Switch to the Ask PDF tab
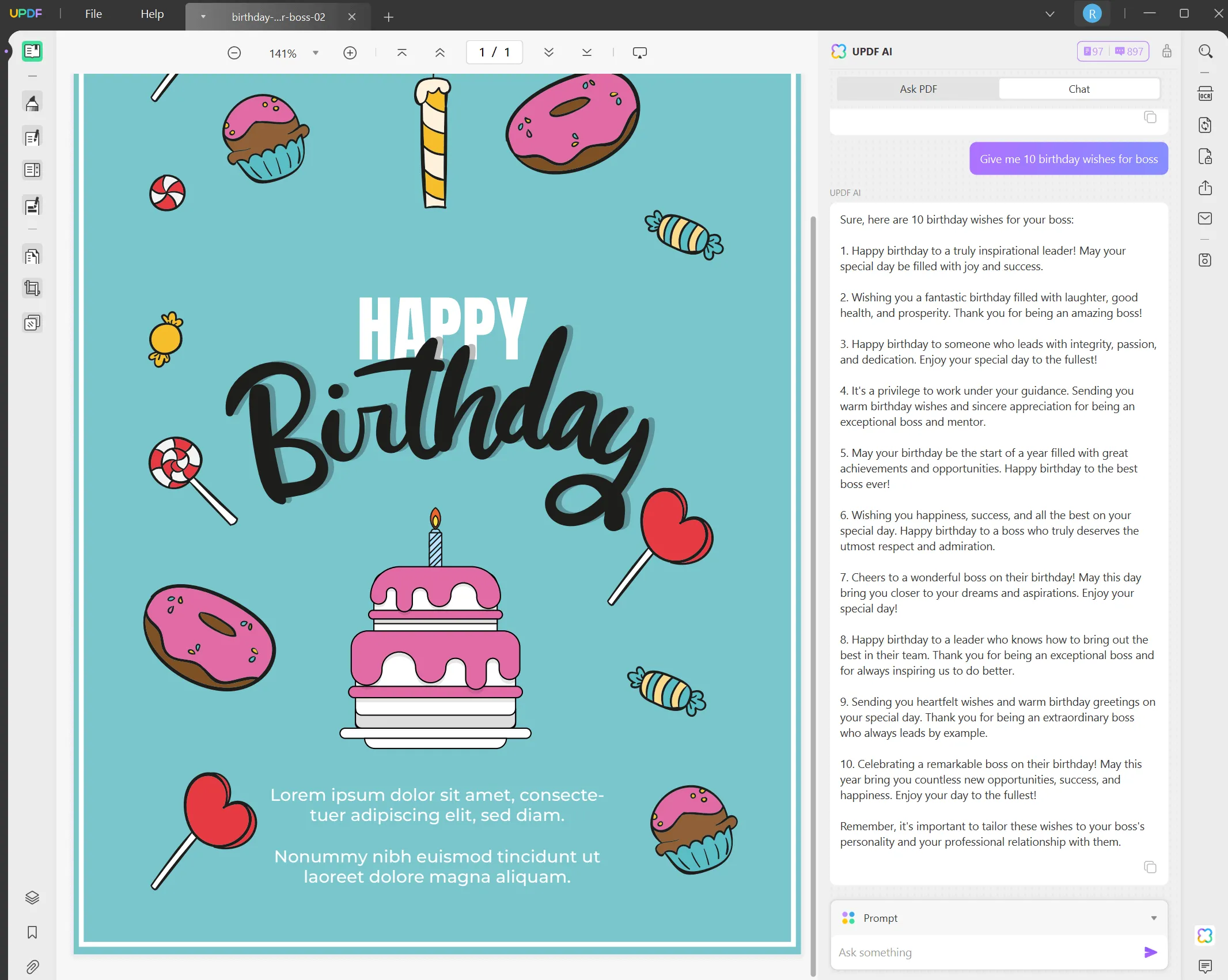1228x980 pixels. click(x=917, y=89)
